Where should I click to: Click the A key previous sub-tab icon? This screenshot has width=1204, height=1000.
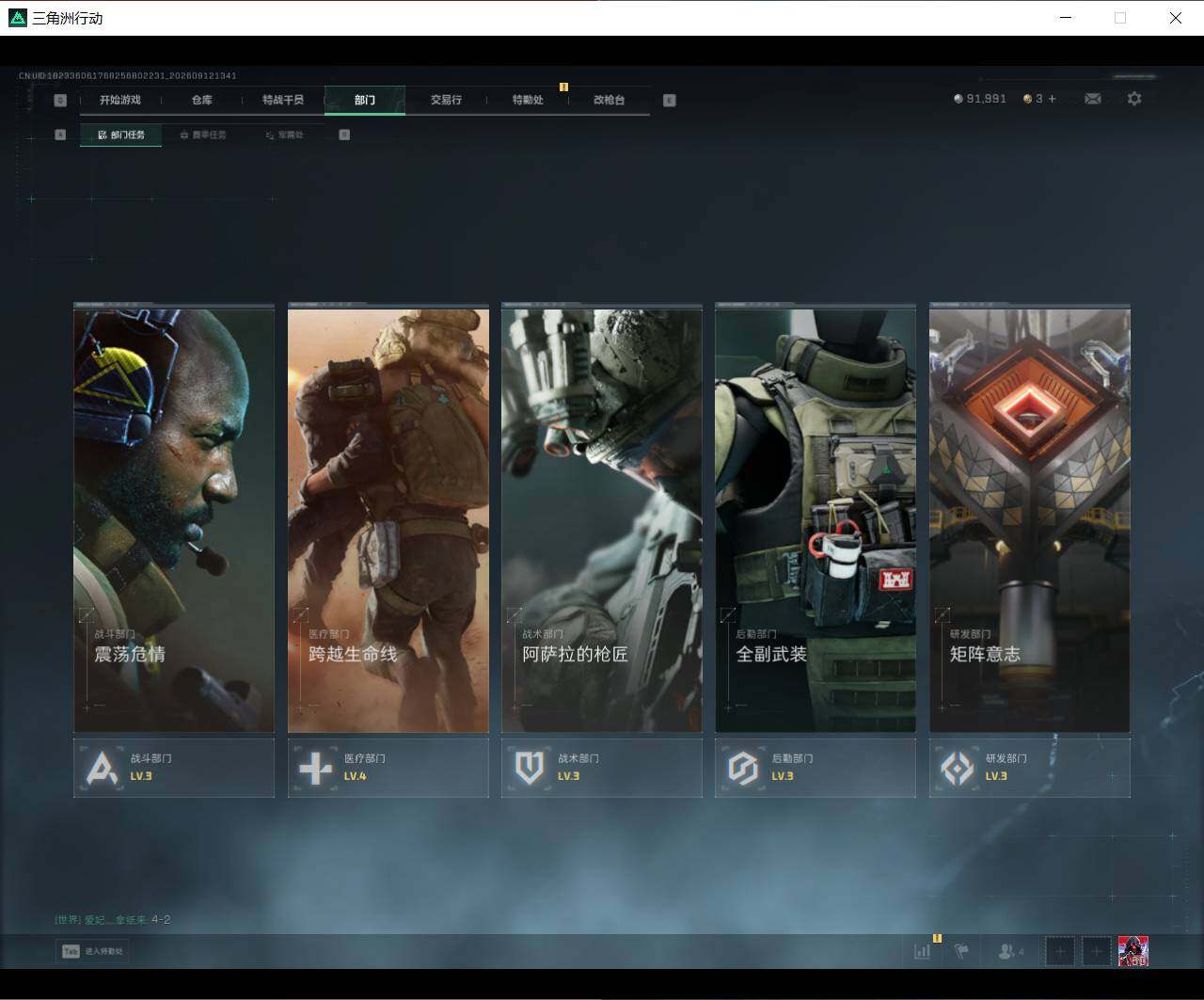[60, 135]
